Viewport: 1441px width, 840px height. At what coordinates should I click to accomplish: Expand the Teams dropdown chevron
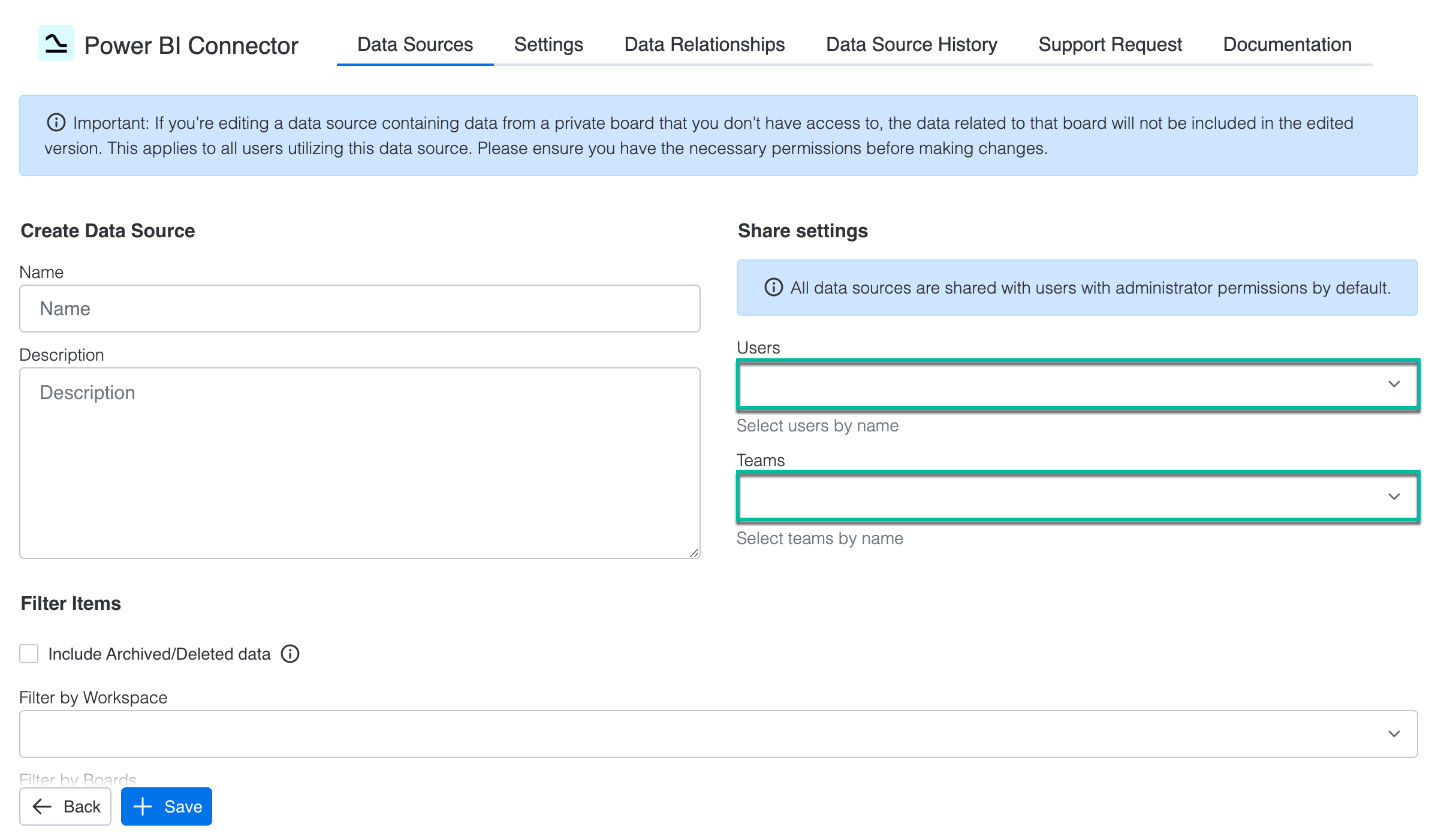(x=1395, y=496)
